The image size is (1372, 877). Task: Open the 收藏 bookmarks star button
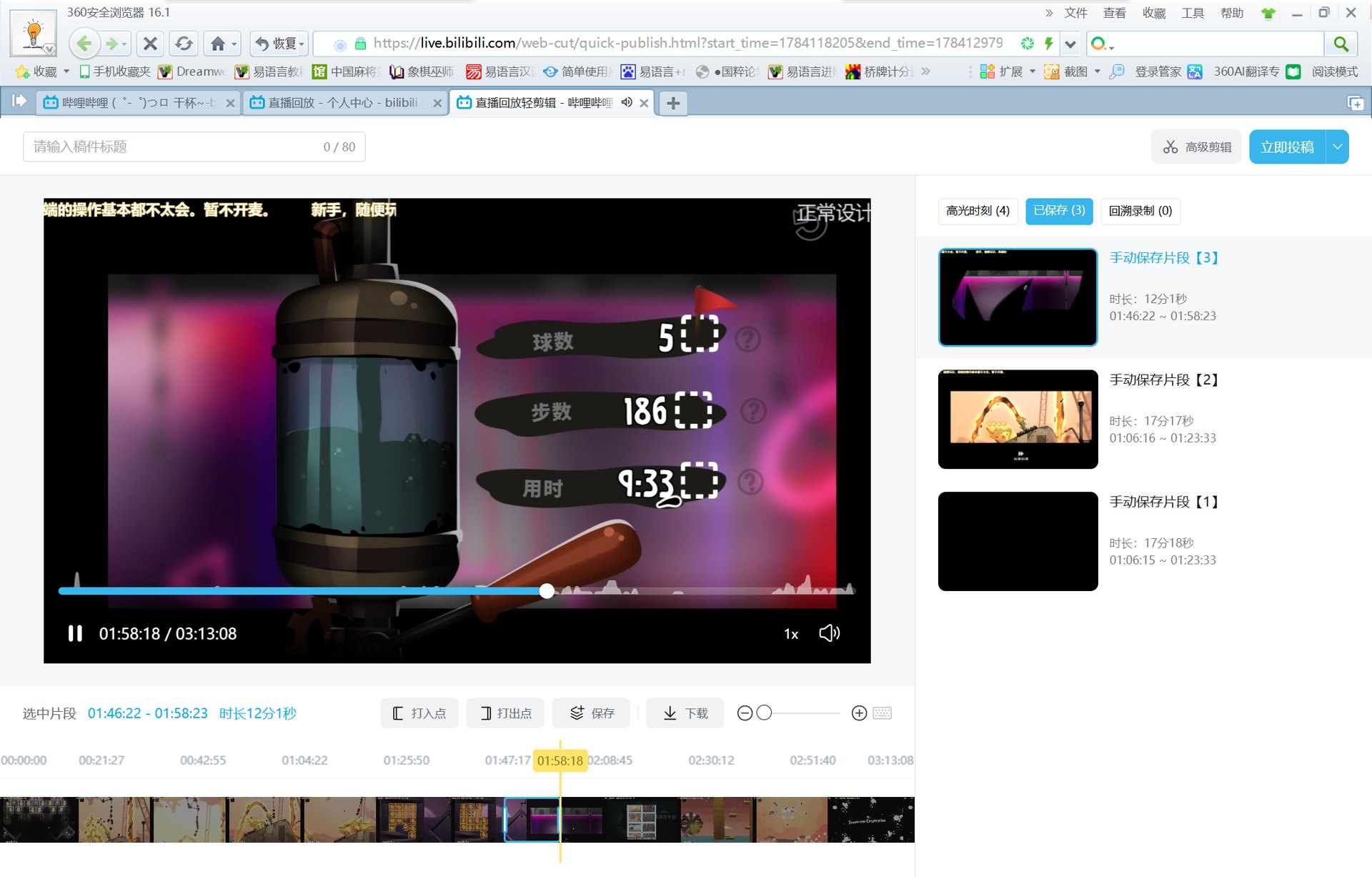[36, 71]
